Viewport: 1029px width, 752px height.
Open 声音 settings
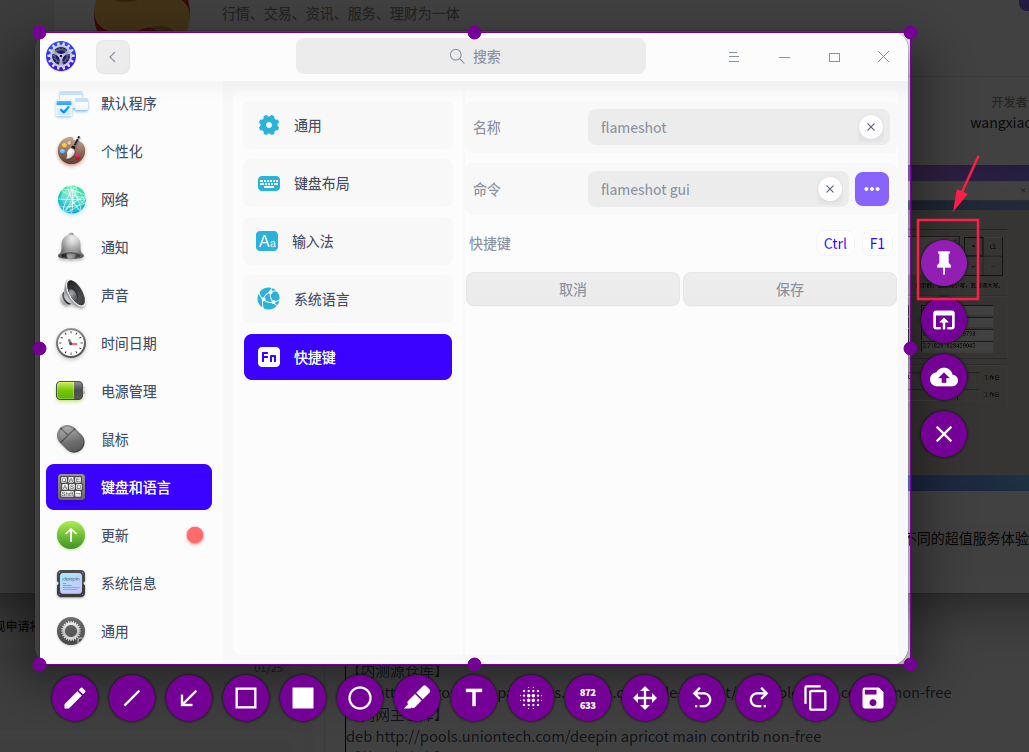point(129,296)
